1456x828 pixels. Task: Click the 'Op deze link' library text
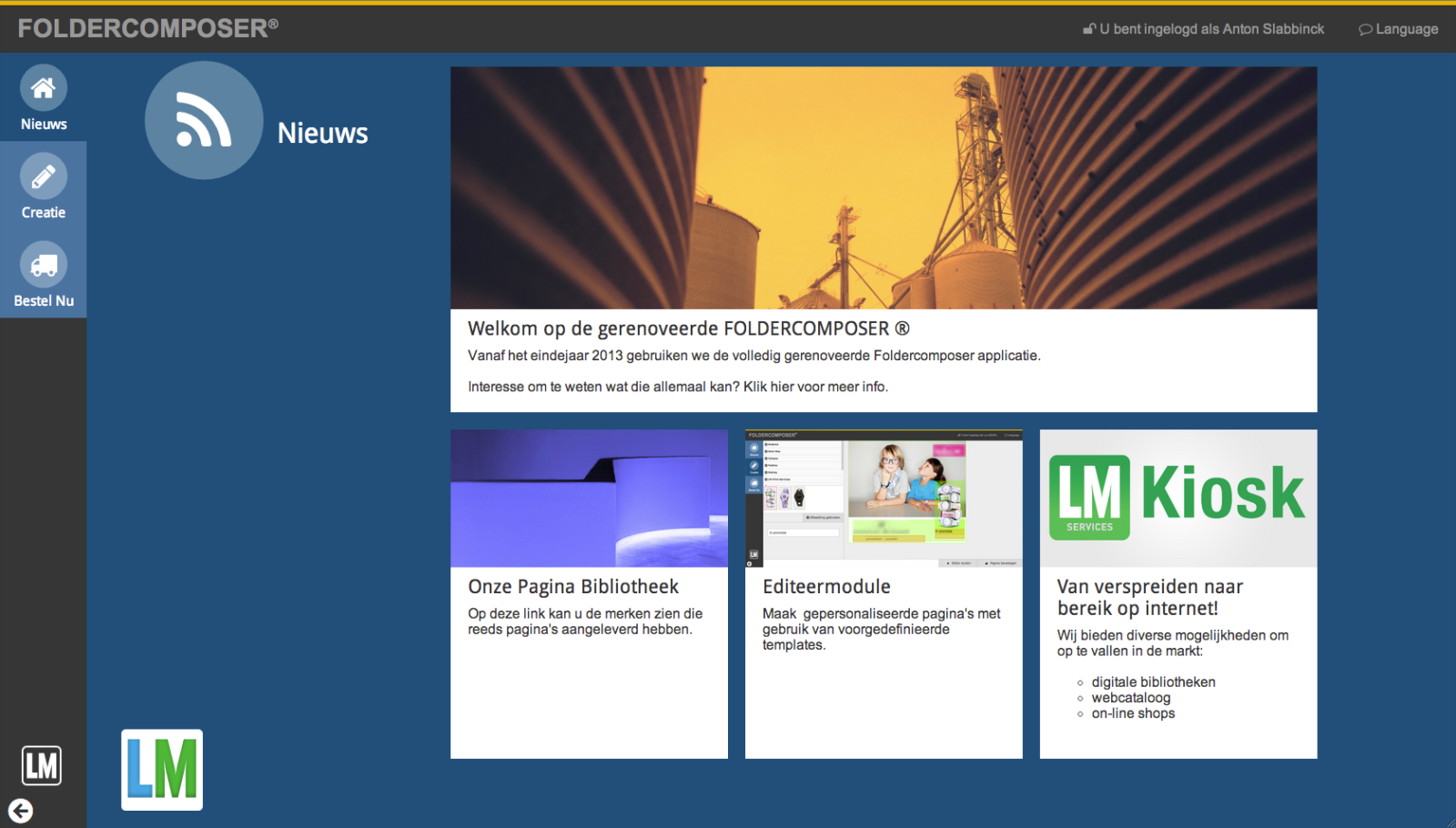coord(585,621)
